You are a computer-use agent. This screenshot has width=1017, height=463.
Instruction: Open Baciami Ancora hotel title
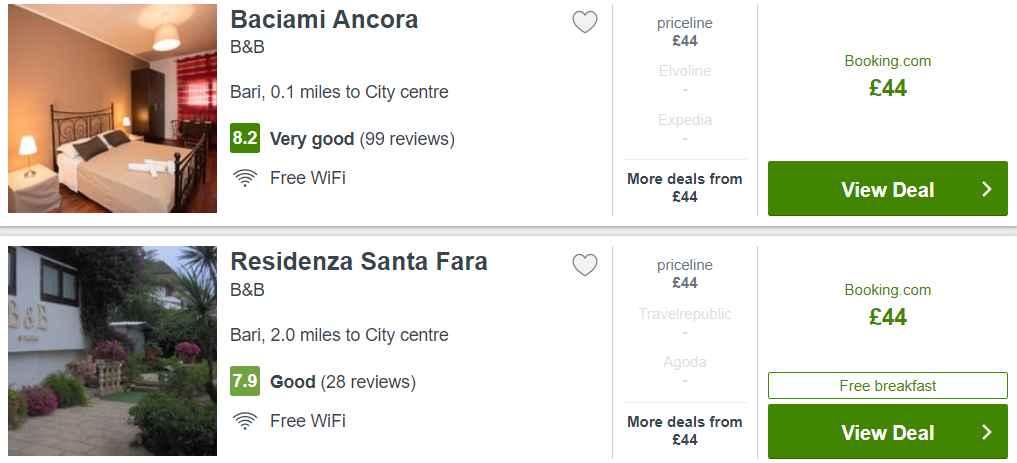(x=324, y=19)
